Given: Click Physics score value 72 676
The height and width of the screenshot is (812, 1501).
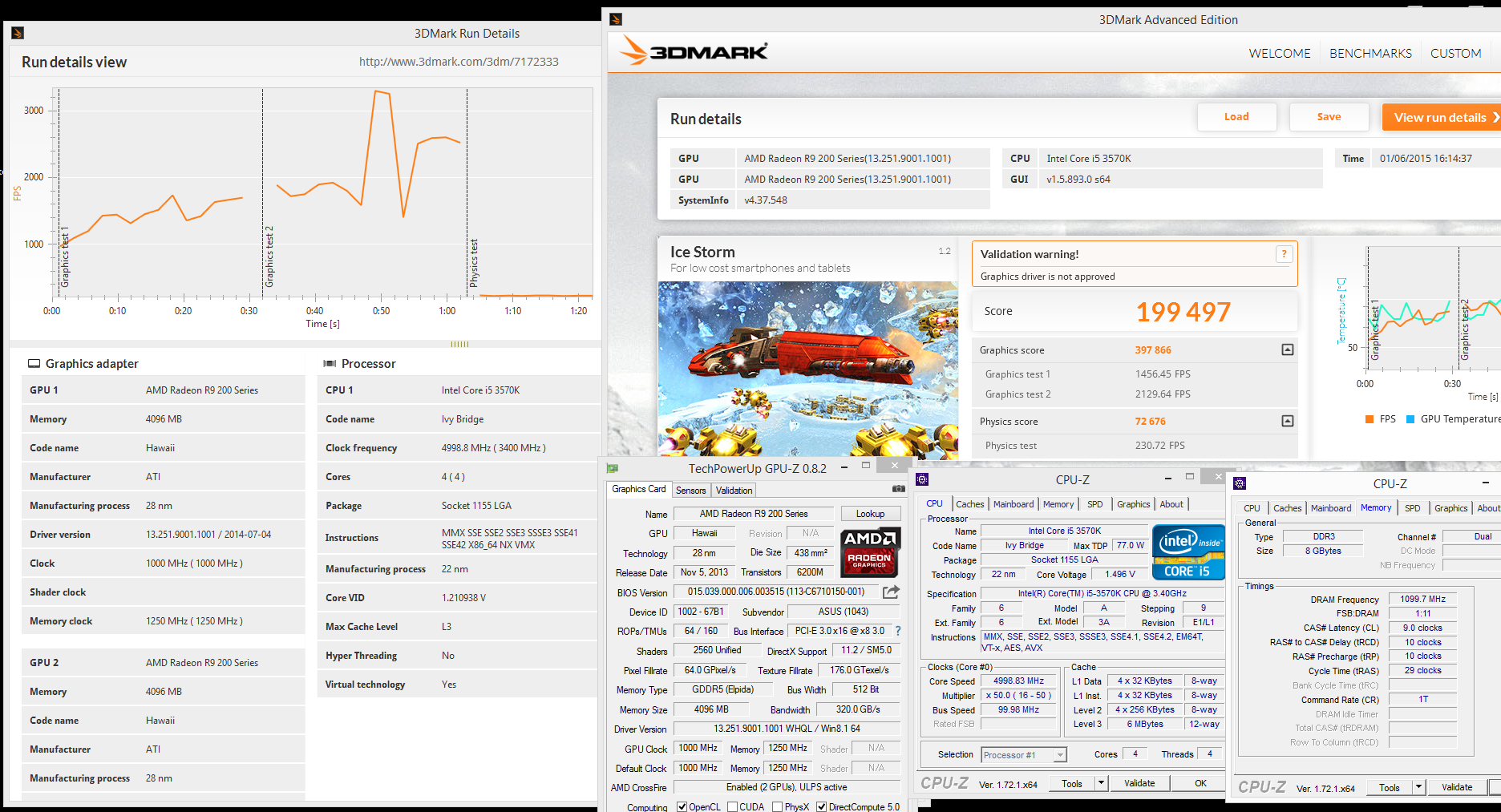Looking at the screenshot, I should click(x=1150, y=422).
